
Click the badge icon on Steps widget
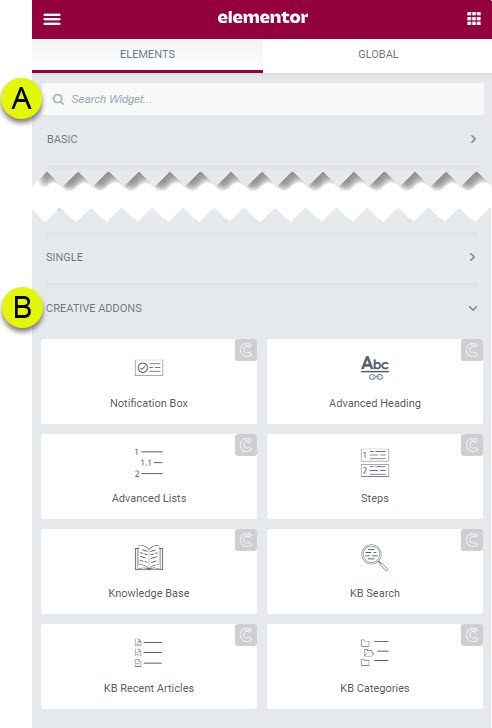pyautogui.click(x=472, y=445)
